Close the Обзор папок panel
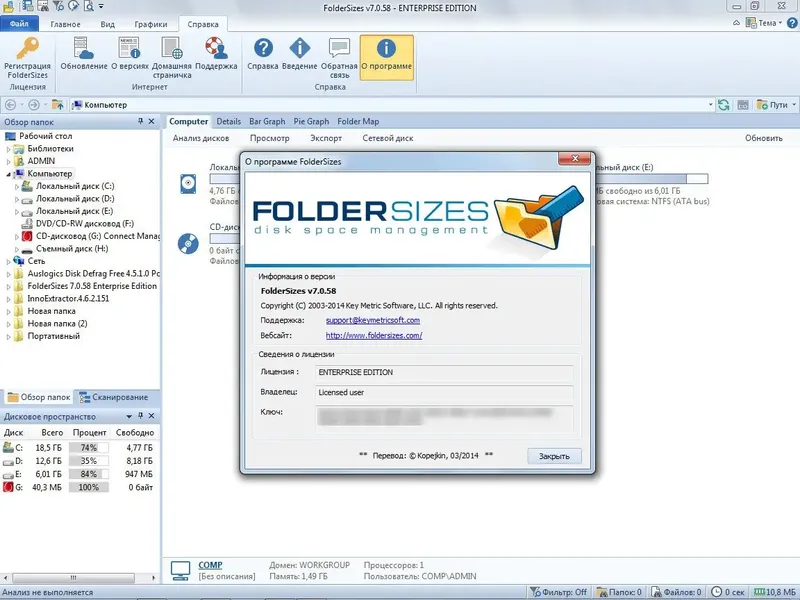This screenshot has height=600, width=800. coord(152,121)
